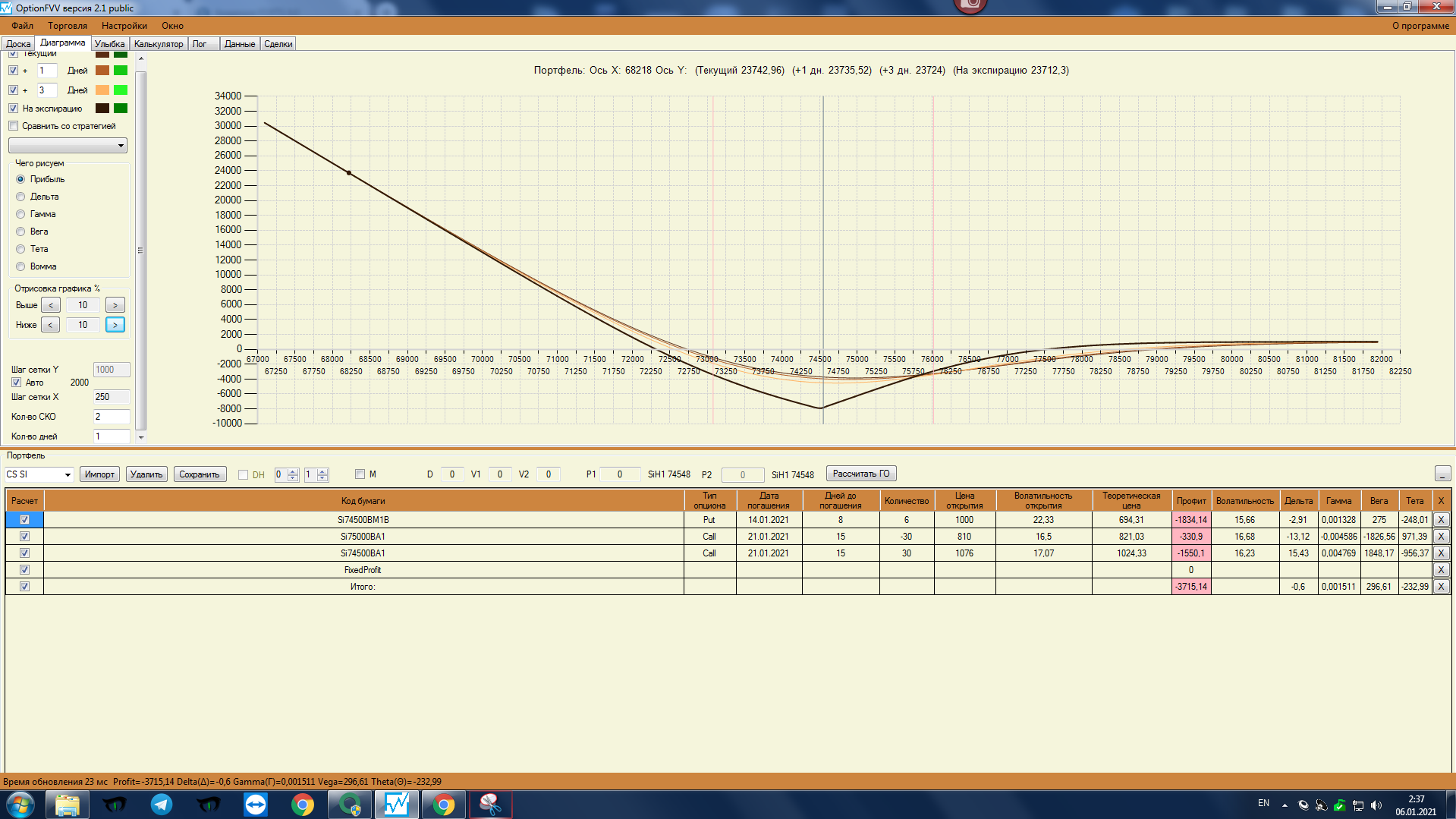
Task: Click the Шаг сетки X input field
Action: point(112,397)
